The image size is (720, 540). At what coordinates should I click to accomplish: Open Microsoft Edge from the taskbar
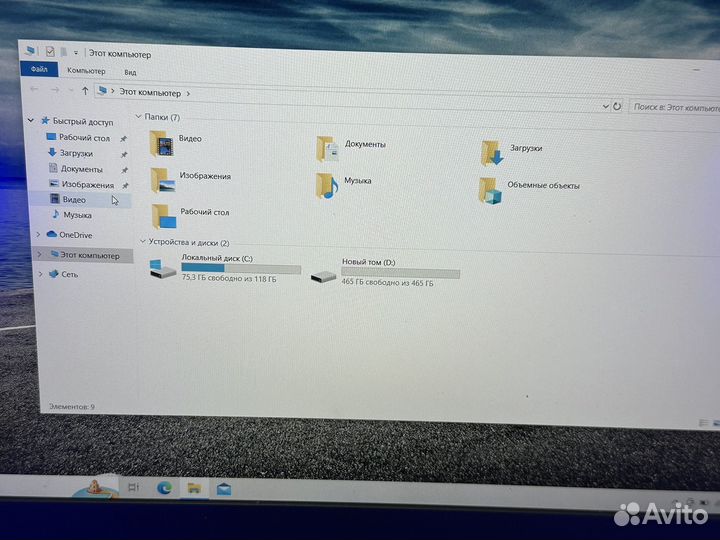(x=164, y=488)
